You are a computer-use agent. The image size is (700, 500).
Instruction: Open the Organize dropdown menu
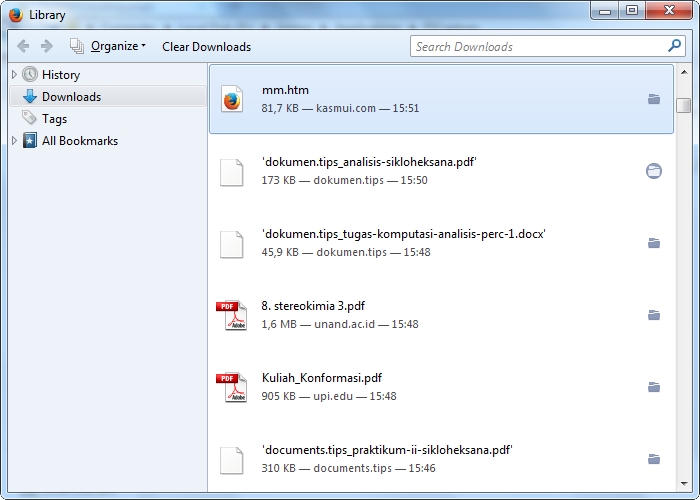tap(117, 46)
